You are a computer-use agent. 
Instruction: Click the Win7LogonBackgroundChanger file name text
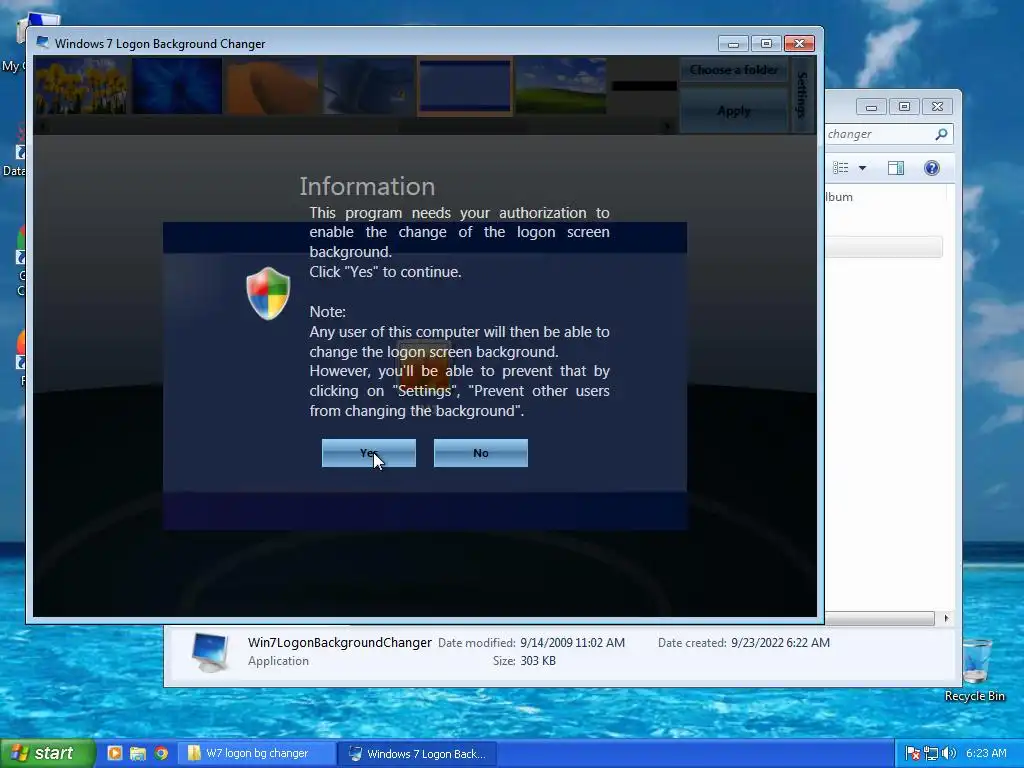coord(340,643)
